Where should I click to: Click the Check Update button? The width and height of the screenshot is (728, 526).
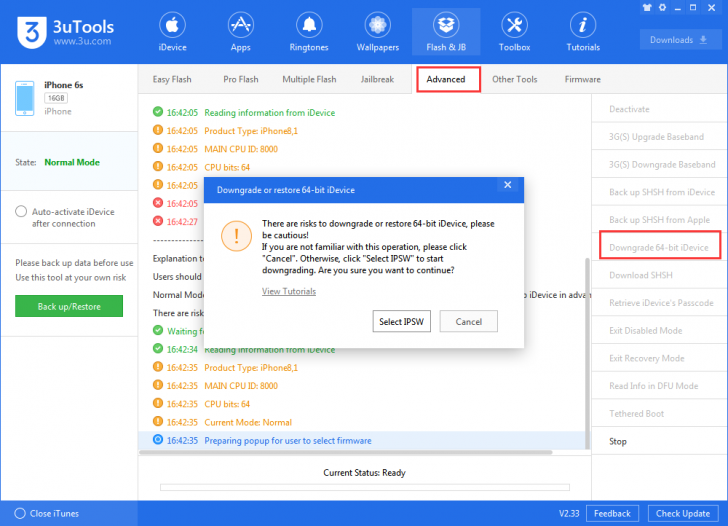click(x=682, y=513)
